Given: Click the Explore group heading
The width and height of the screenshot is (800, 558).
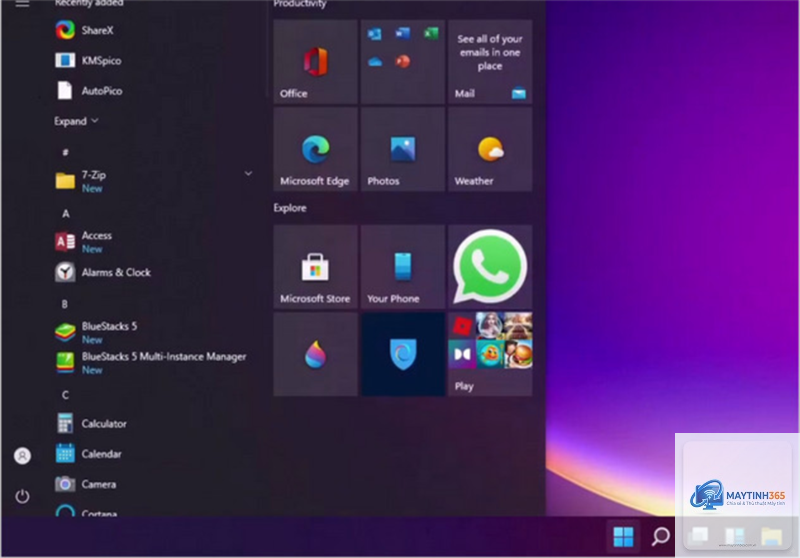Looking at the screenshot, I should click(290, 208).
